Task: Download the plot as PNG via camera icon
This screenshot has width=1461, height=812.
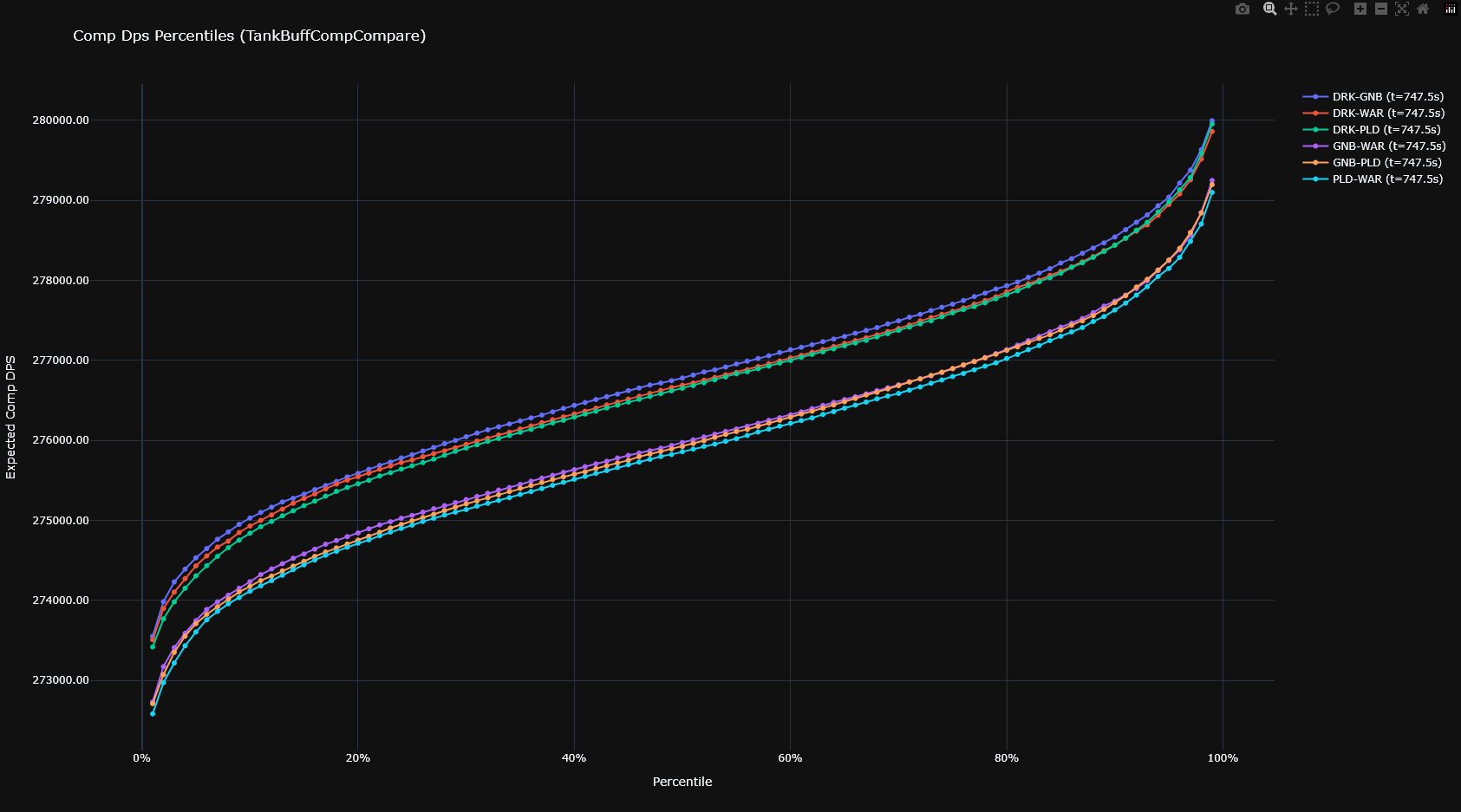Action: click(1243, 9)
